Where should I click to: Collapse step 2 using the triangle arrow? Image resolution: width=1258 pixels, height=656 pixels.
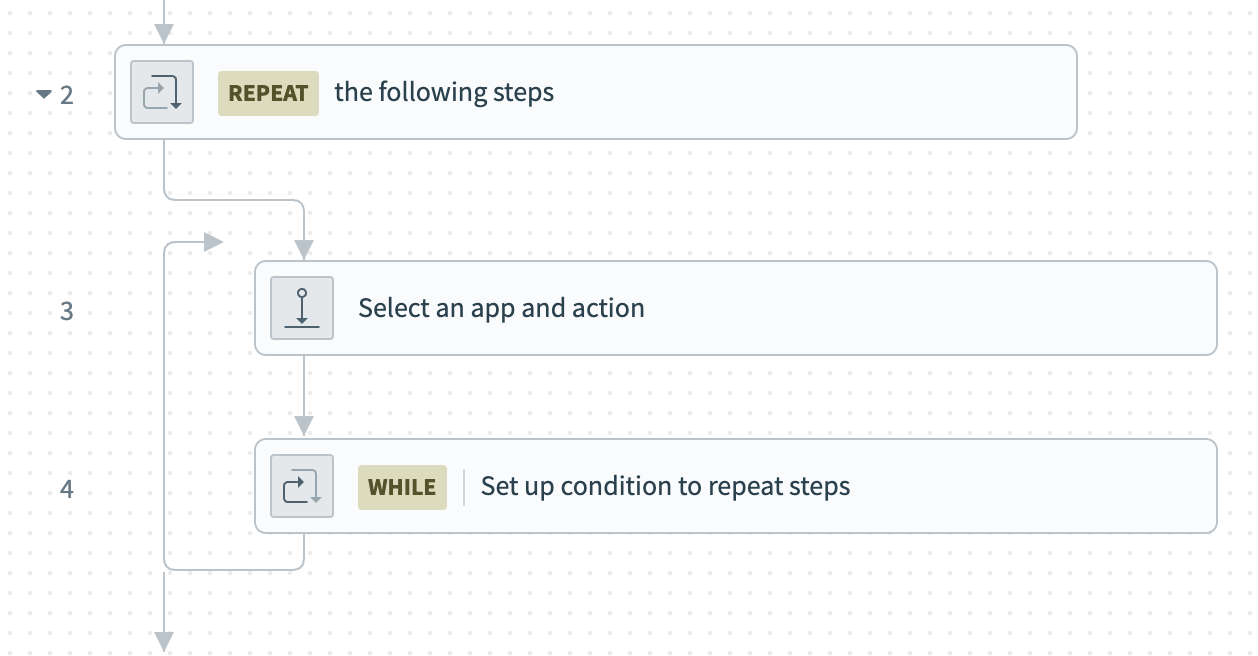click(x=44, y=94)
